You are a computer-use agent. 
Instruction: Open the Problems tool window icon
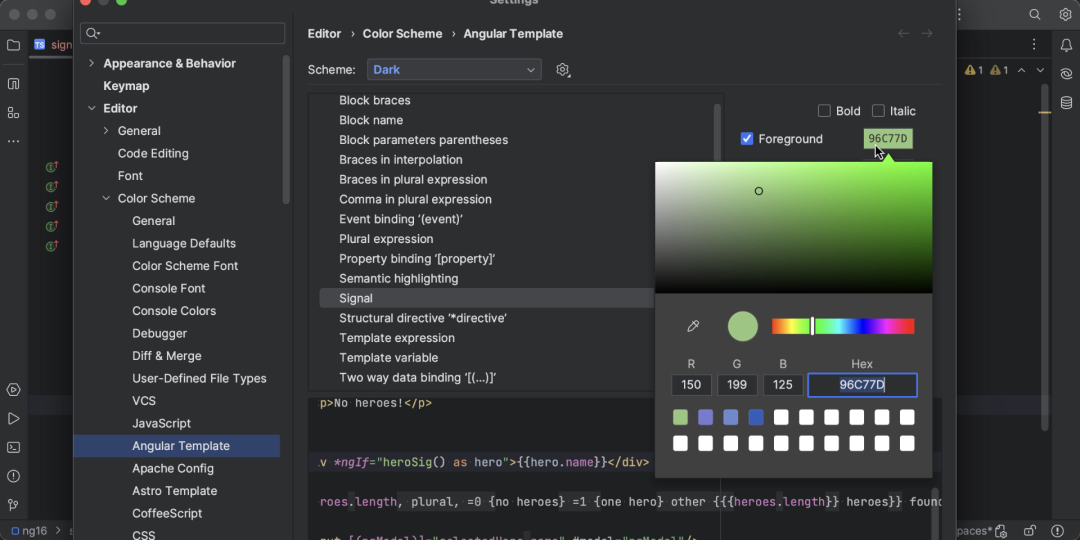(13, 477)
